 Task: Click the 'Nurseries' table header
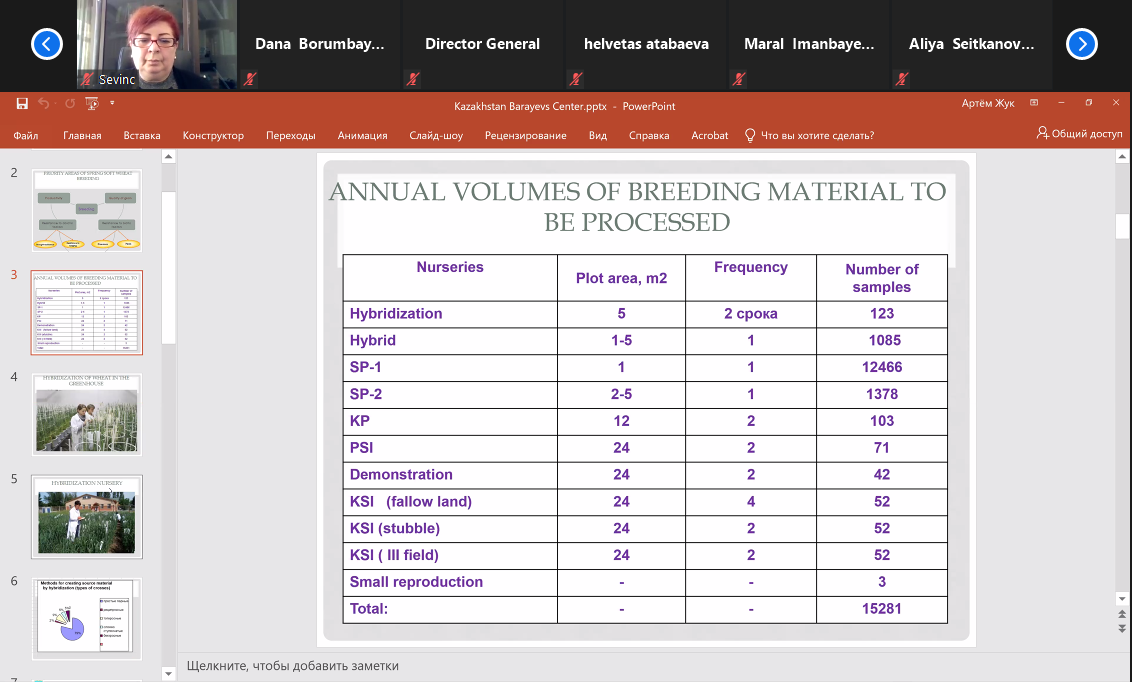(x=450, y=267)
